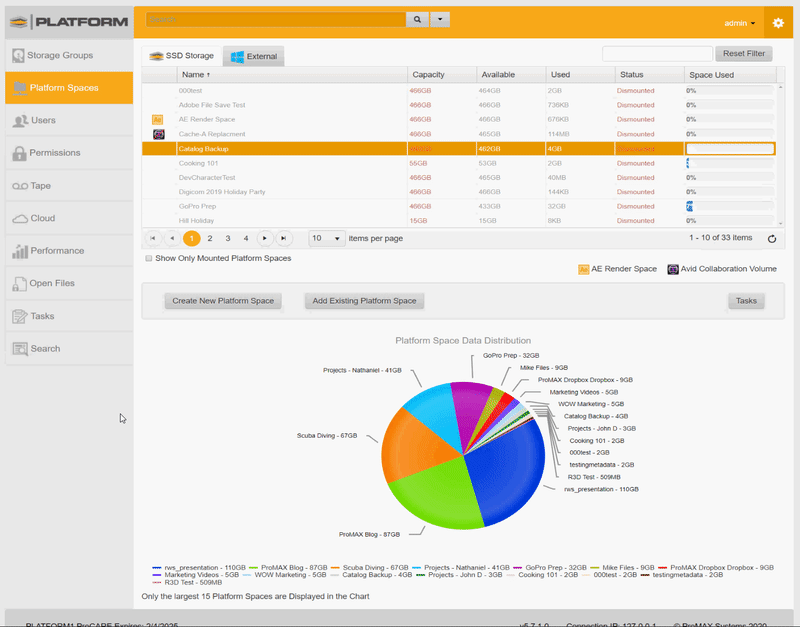Click the Create New Platform Space button
800x627 pixels.
click(x=222, y=300)
